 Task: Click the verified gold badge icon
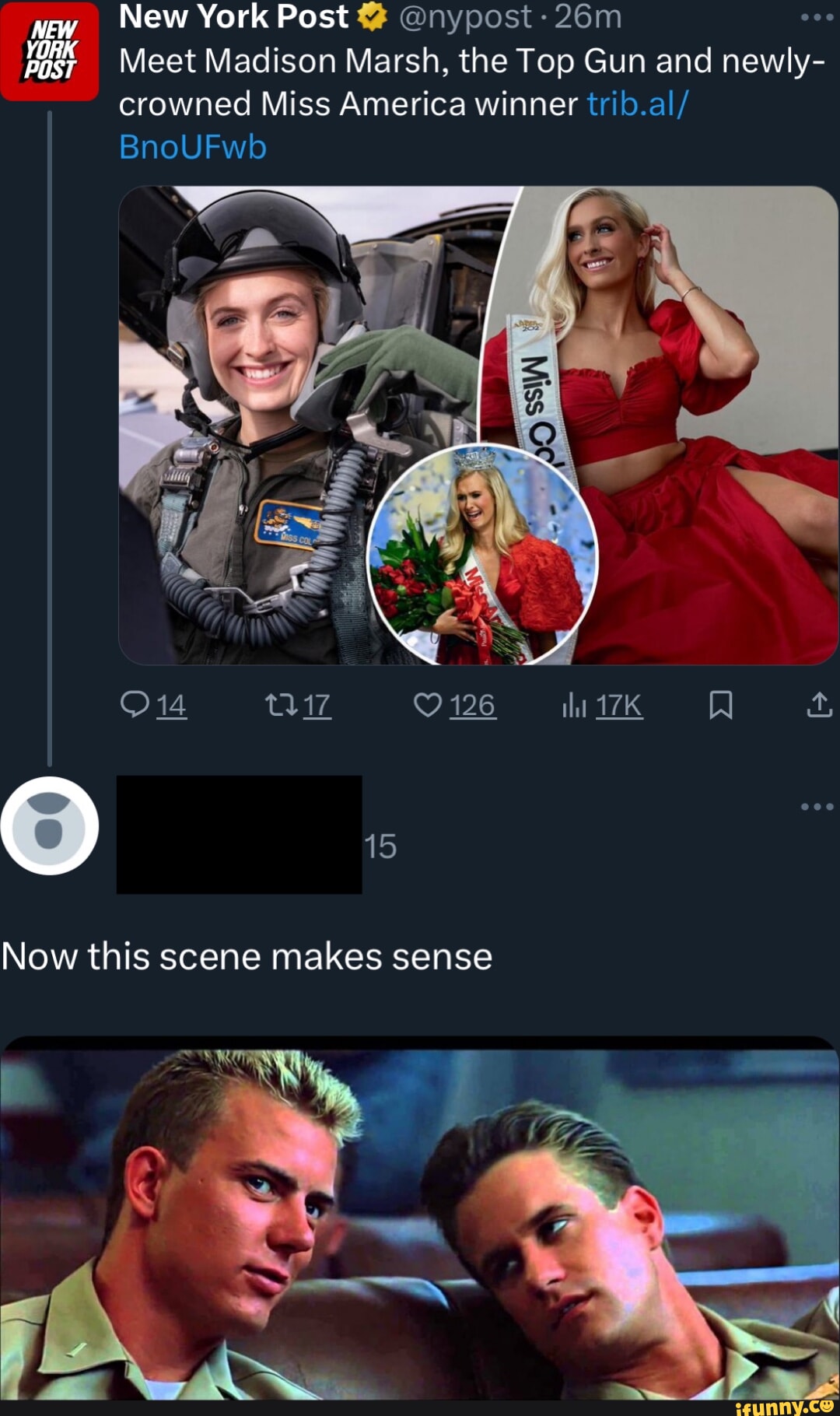373,17
